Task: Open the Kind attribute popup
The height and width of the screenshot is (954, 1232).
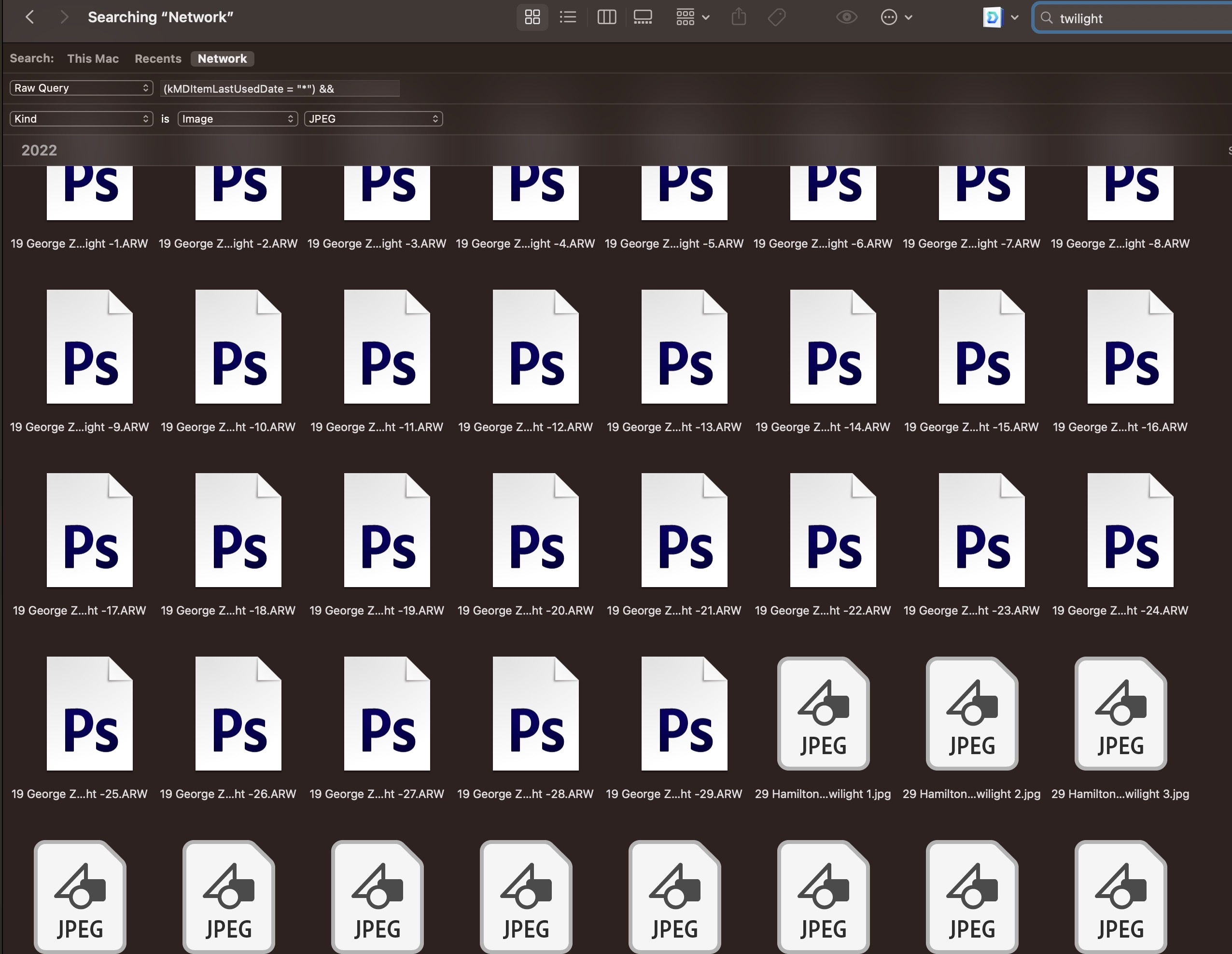Action: (x=81, y=119)
